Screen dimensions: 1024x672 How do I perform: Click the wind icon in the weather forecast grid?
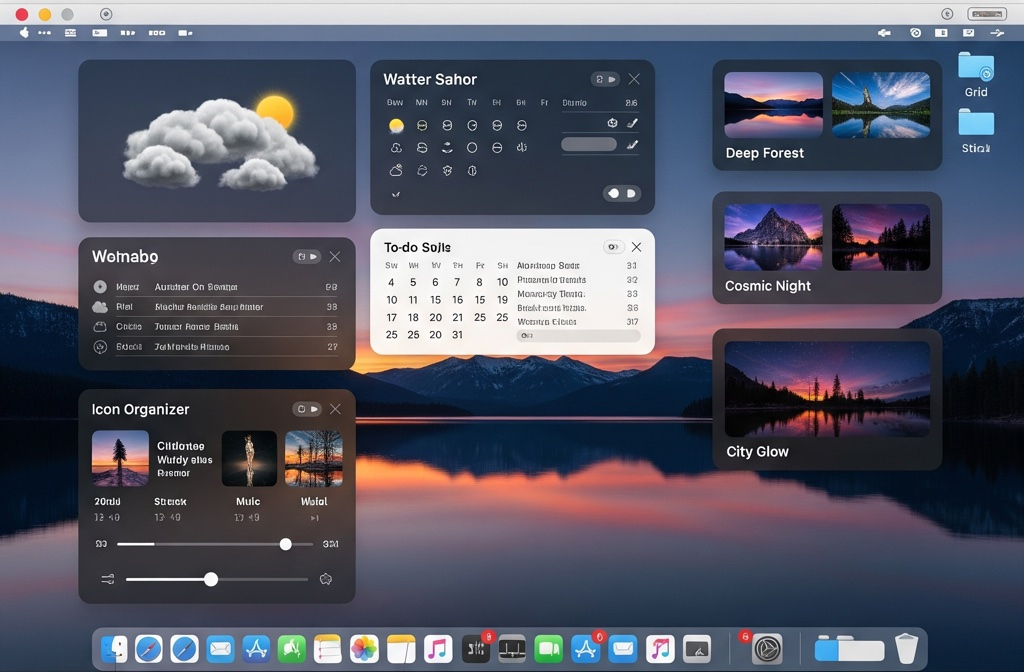(521, 147)
